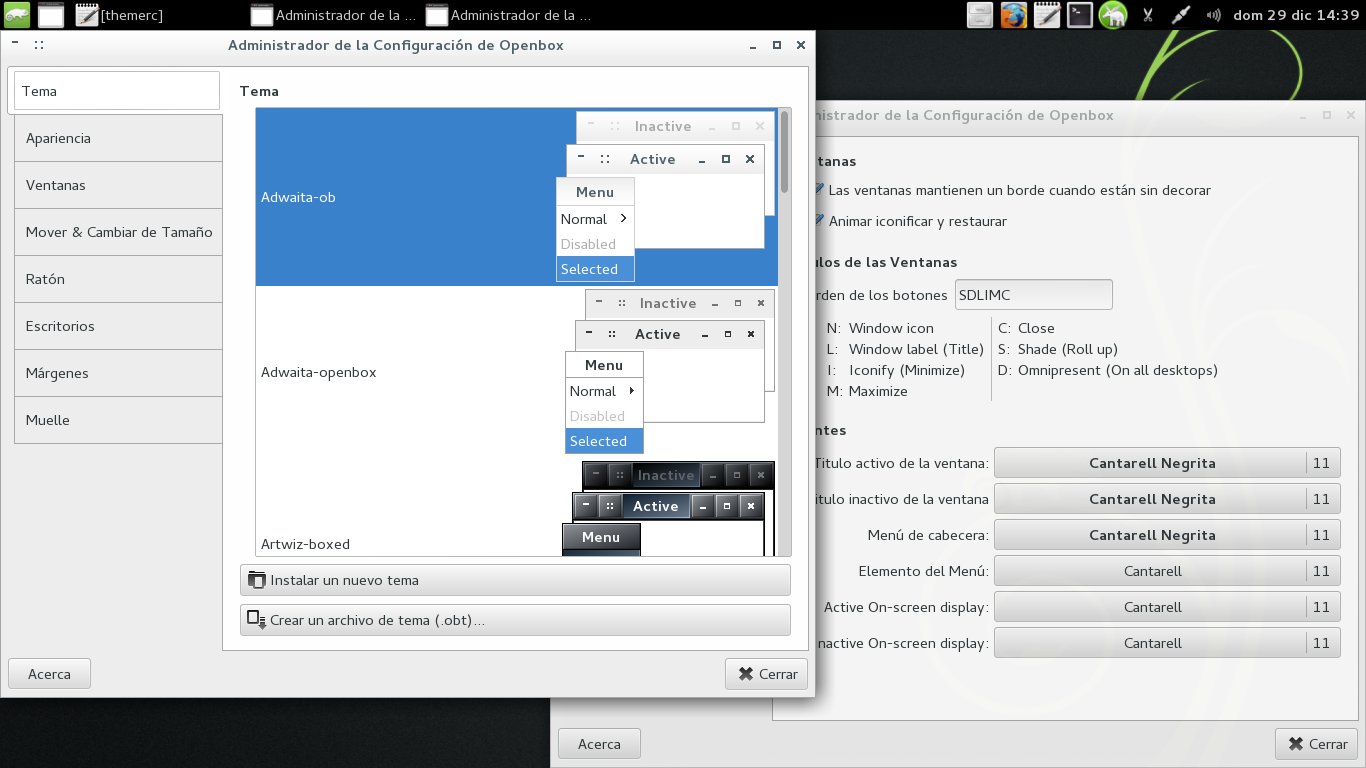Launch Firefox from the top panel
The width and height of the screenshot is (1366, 768).
pyautogui.click(x=1014, y=15)
